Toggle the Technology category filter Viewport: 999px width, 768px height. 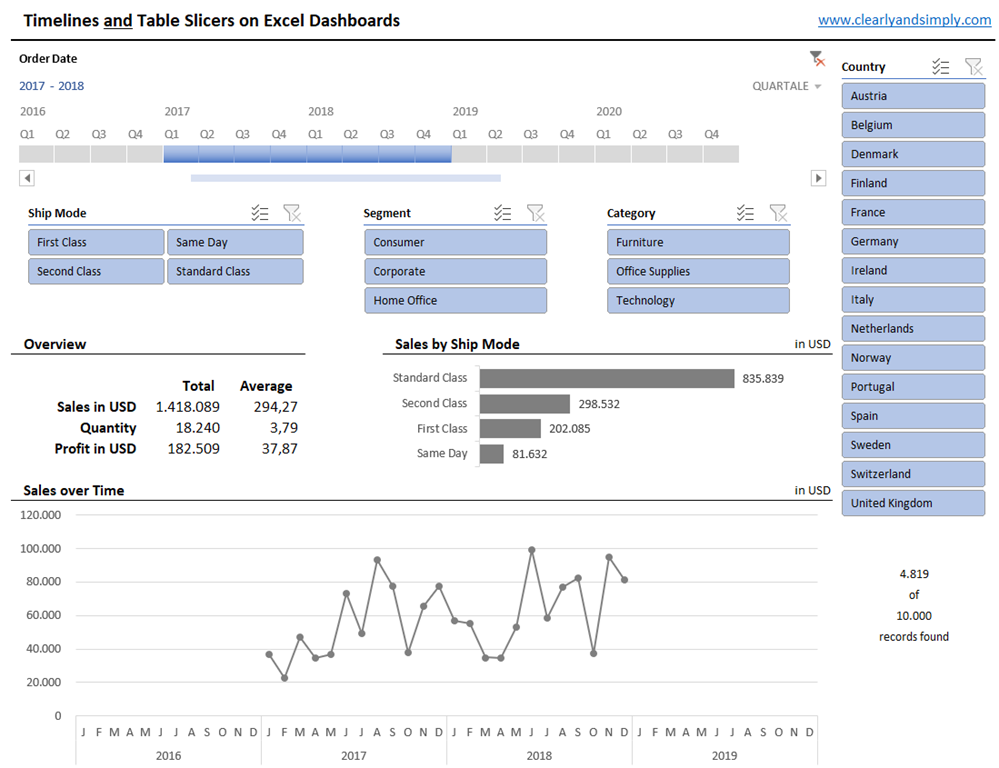pos(697,300)
